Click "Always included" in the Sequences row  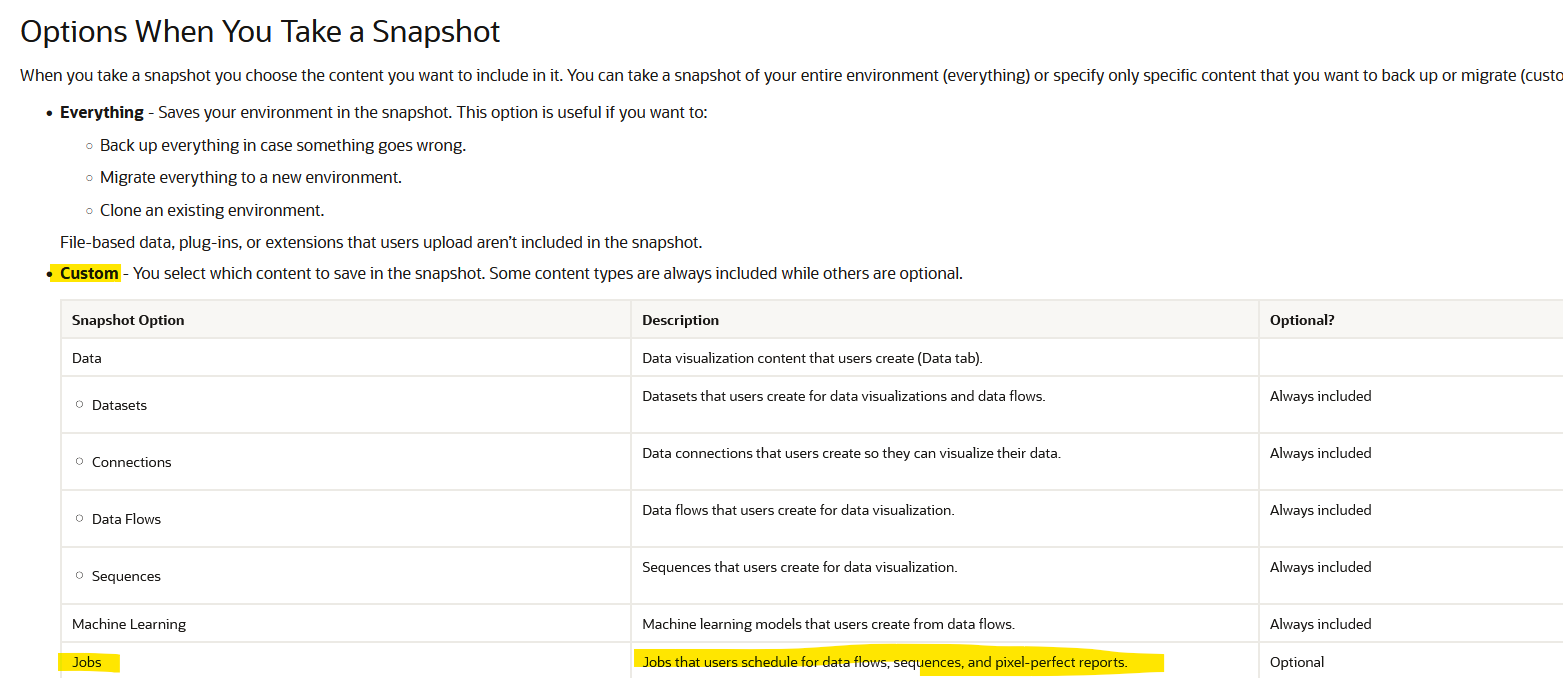[x=1320, y=567]
